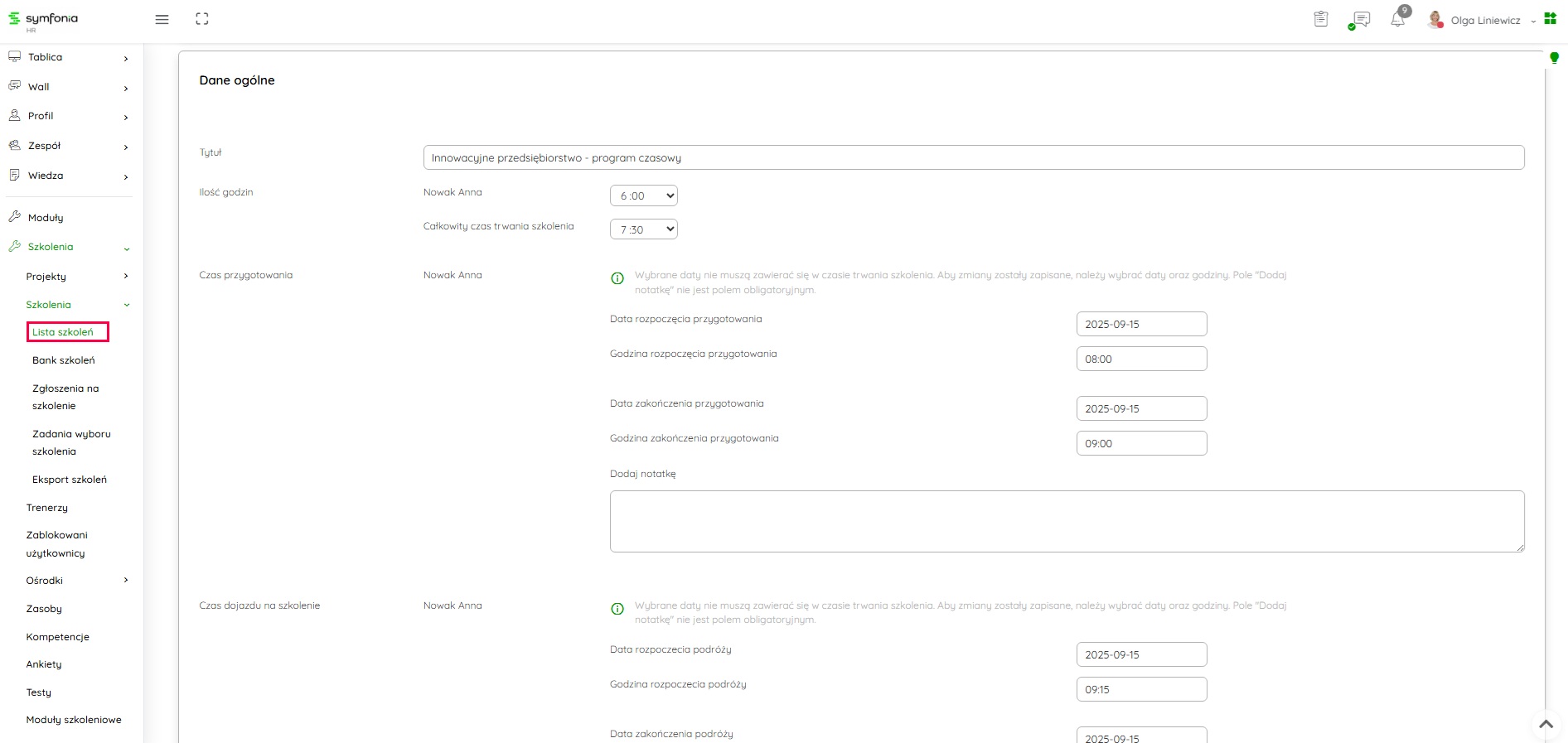1568x743 pixels.
Task: Open the chat messages icon
Action: tap(1360, 19)
